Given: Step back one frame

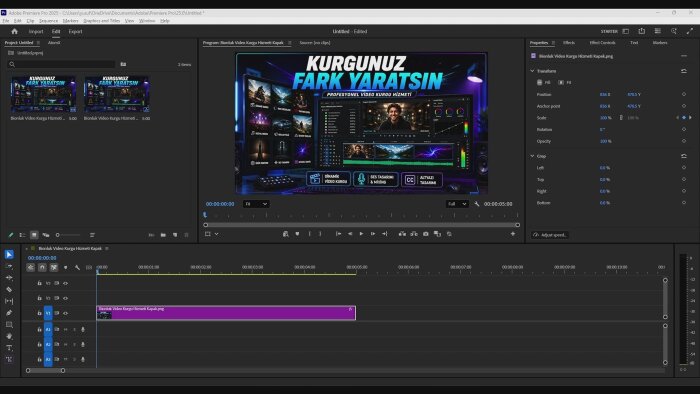Looking at the screenshot, I should click(350, 234).
